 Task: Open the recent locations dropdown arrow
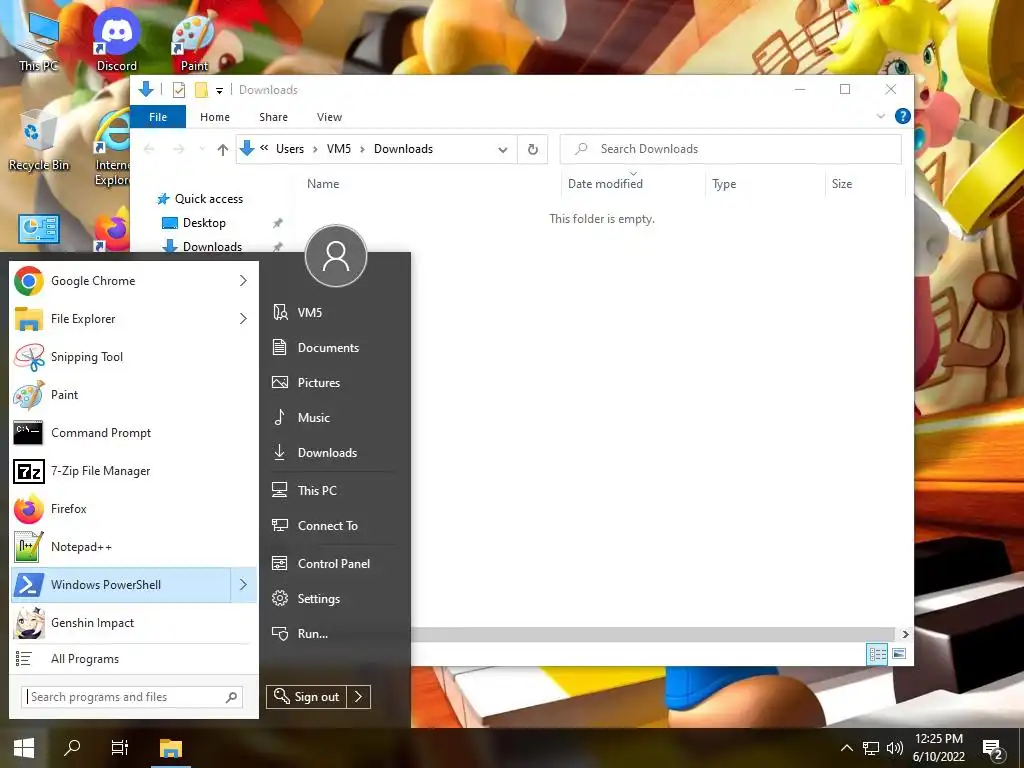[202, 150]
